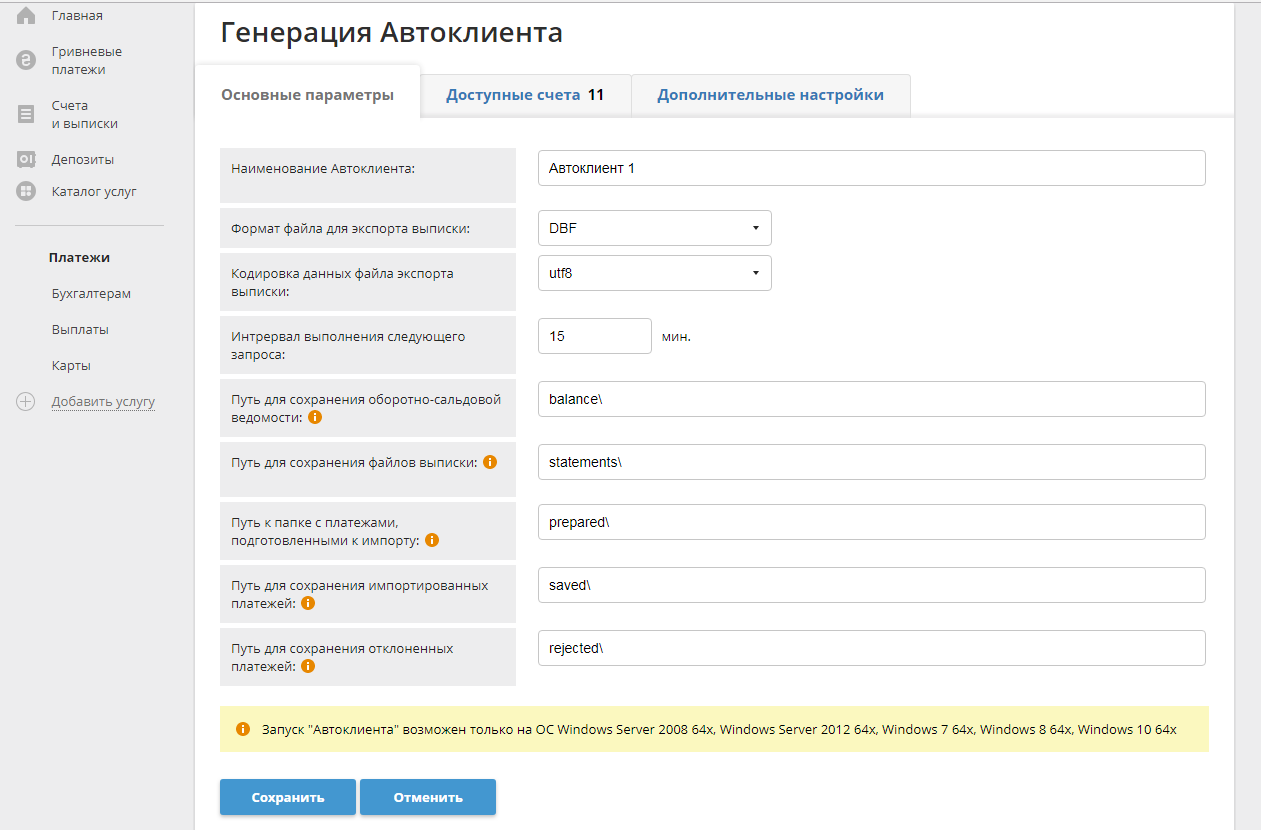Open the Бухгалтерам link in sidebar
The image size is (1261, 830).
[91, 294]
